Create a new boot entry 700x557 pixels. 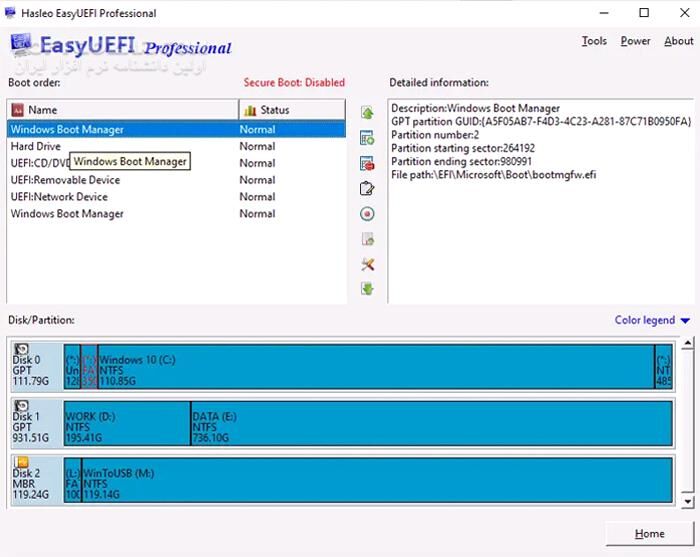click(367, 138)
